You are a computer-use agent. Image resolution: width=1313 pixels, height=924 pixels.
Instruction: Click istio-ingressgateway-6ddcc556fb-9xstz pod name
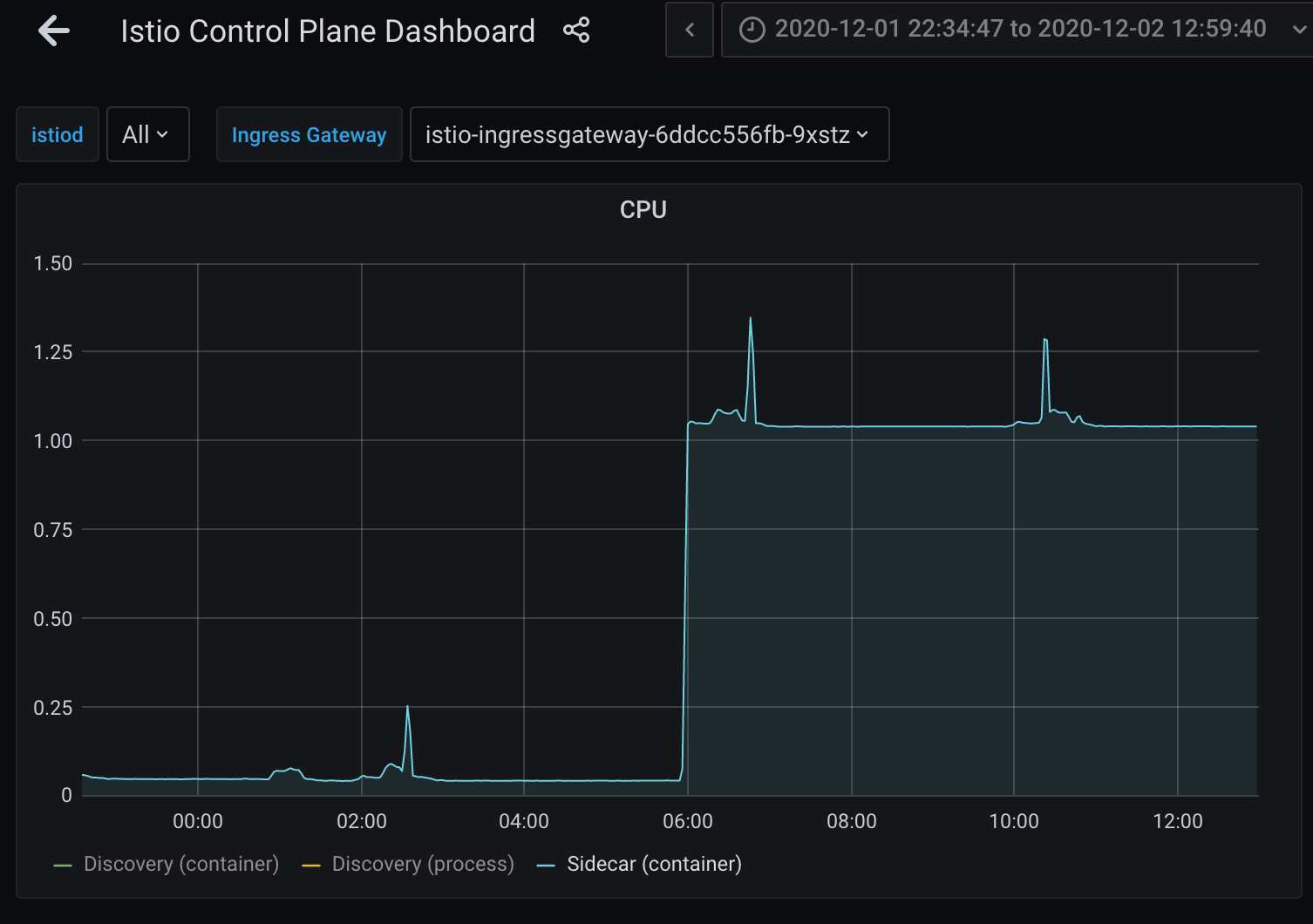click(x=638, y=135)
